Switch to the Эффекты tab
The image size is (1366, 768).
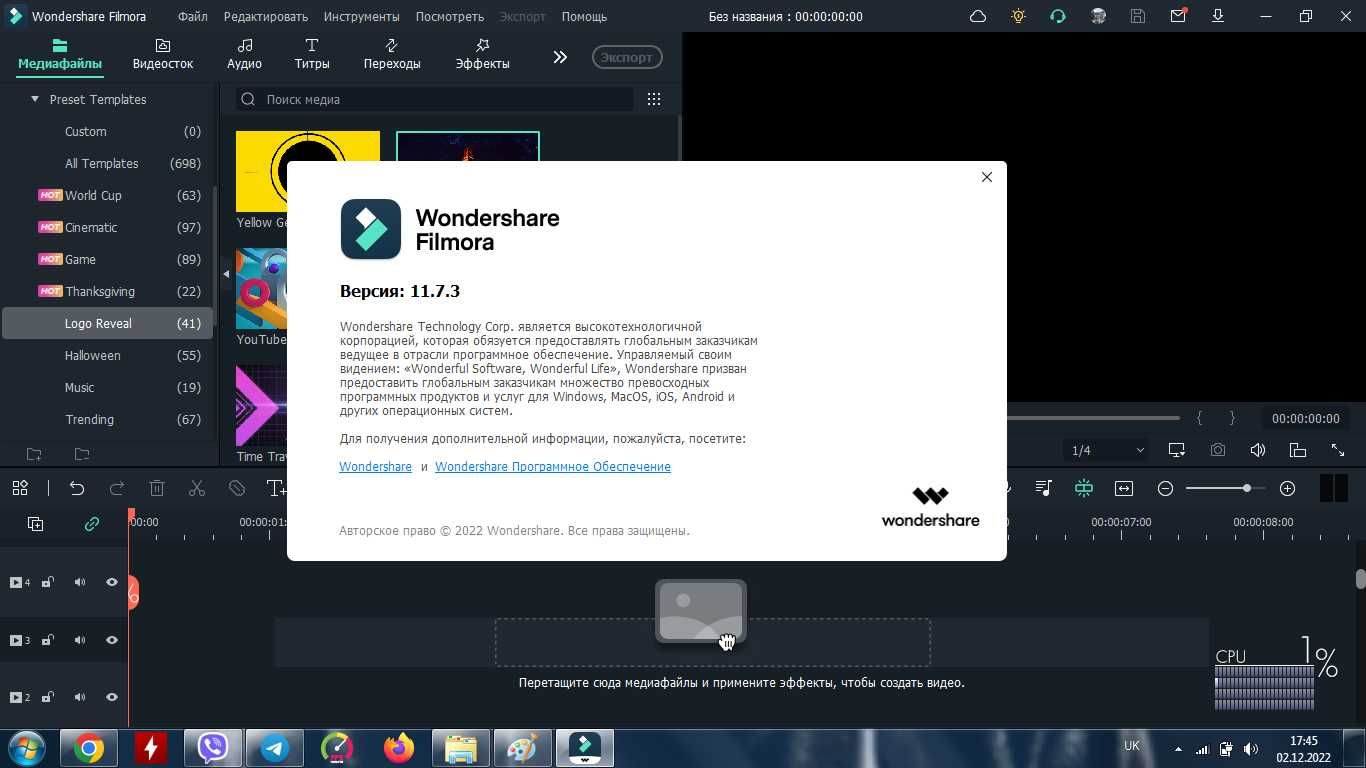(482, 55)
